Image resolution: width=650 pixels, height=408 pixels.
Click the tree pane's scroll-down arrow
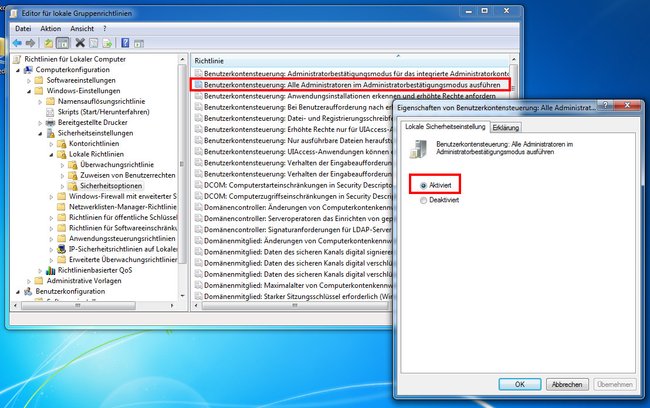[182, 296]
